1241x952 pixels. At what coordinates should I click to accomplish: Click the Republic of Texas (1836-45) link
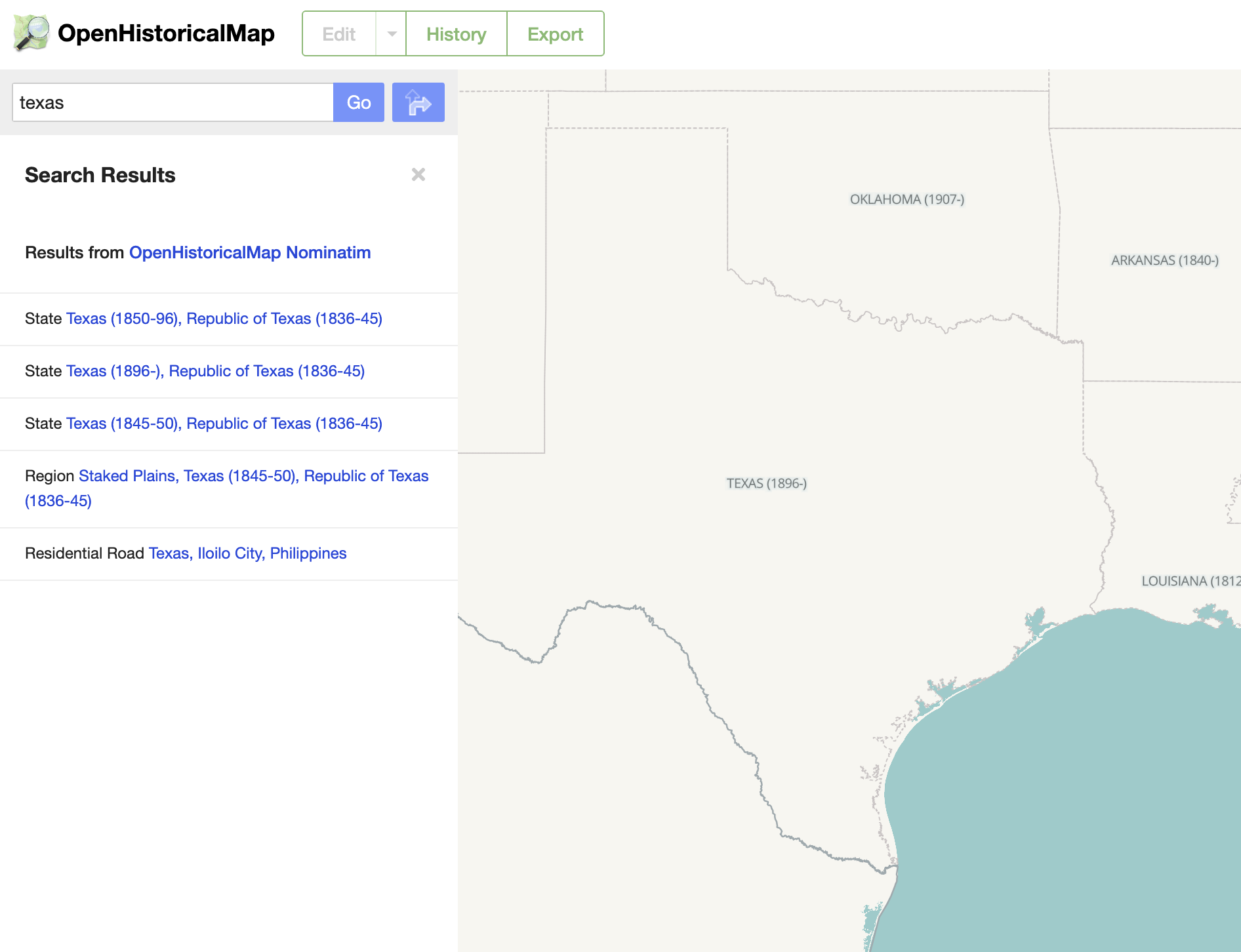coord(285,319)
